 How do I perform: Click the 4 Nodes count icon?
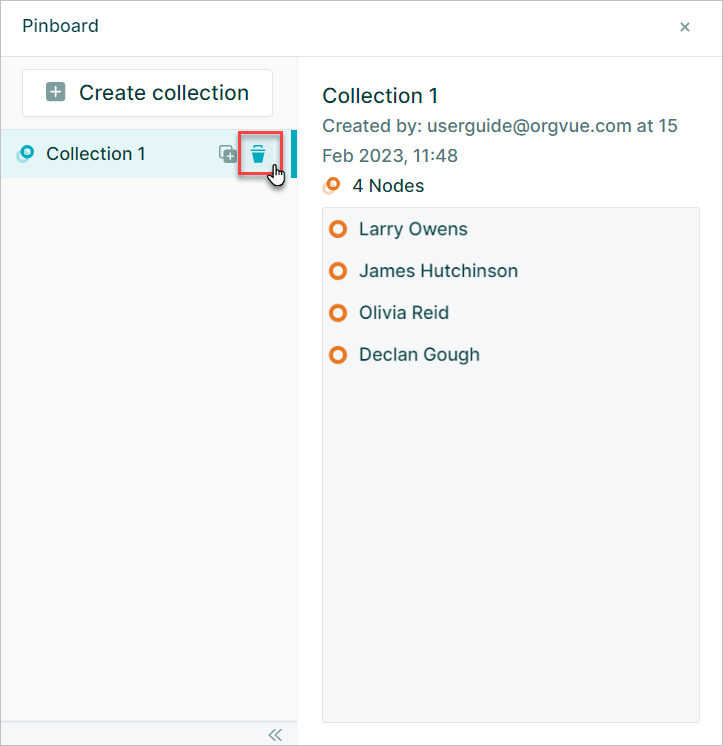[x=332, y=186]
